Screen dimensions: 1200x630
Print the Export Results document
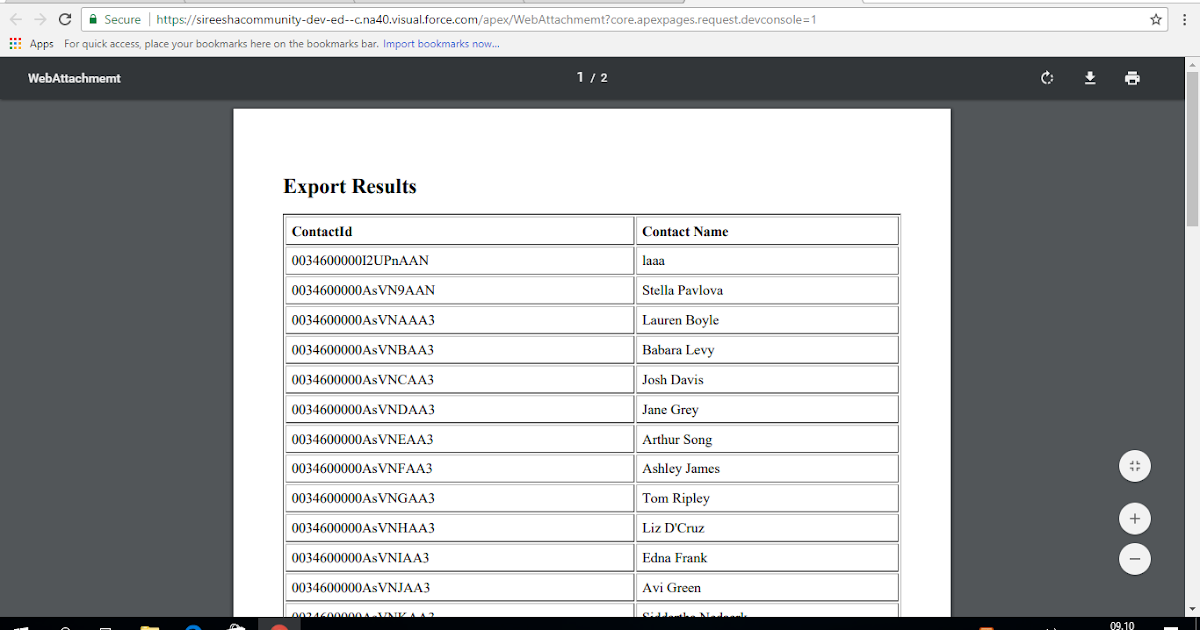pos(1132,77)
